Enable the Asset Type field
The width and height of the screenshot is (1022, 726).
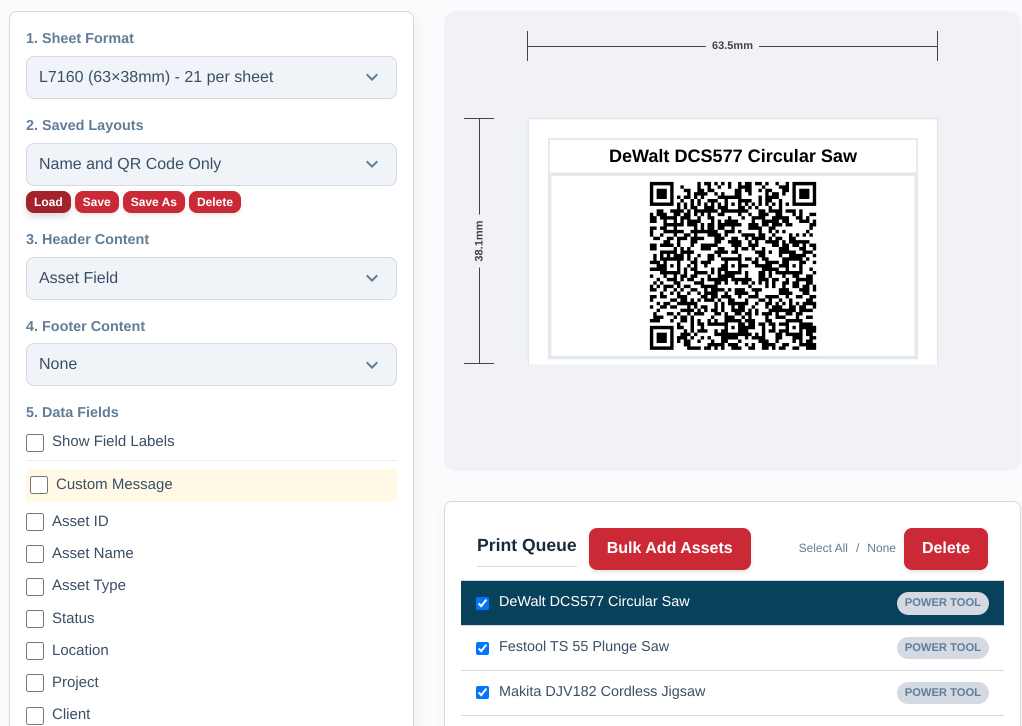point(35,587)
